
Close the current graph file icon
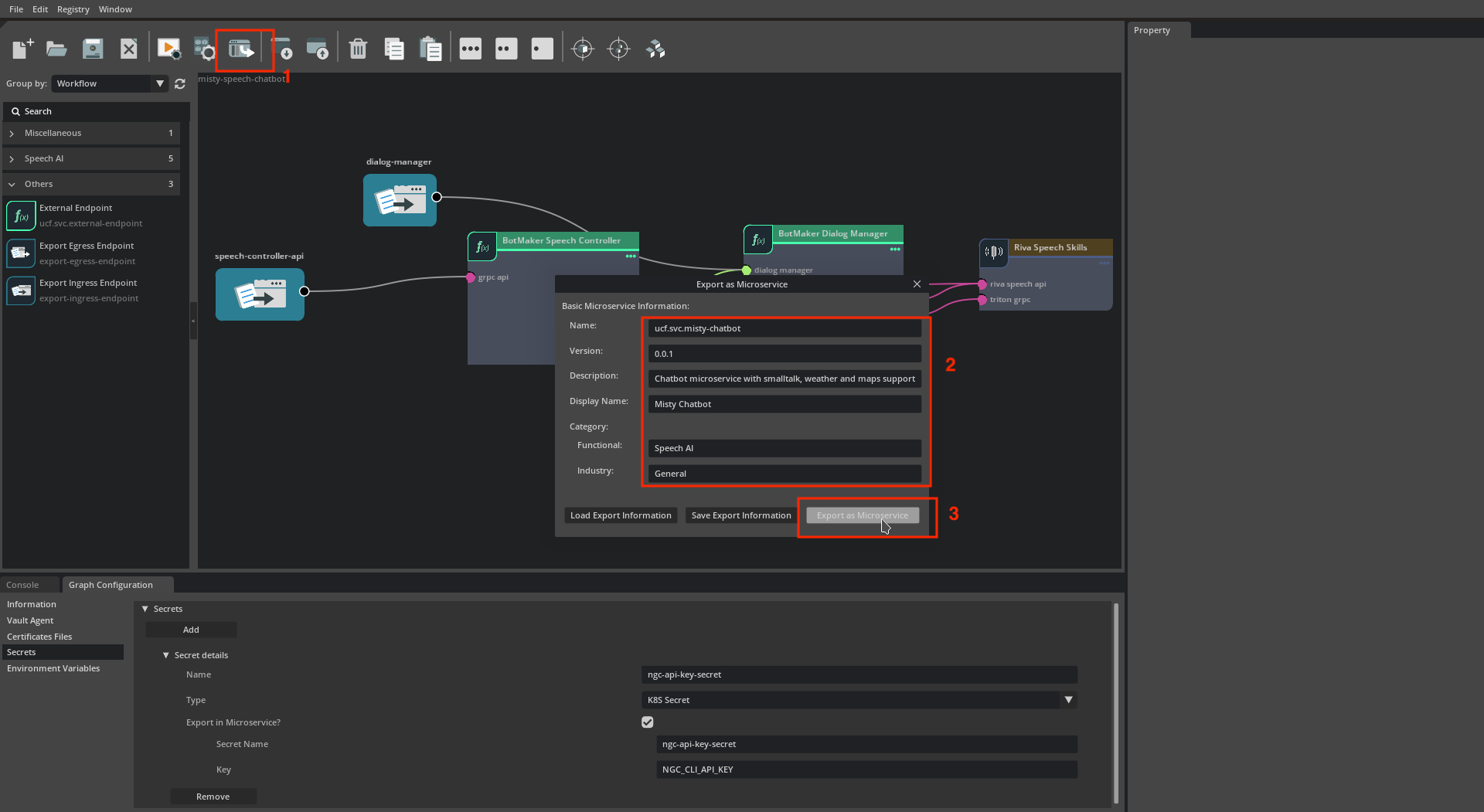(128, 49)
